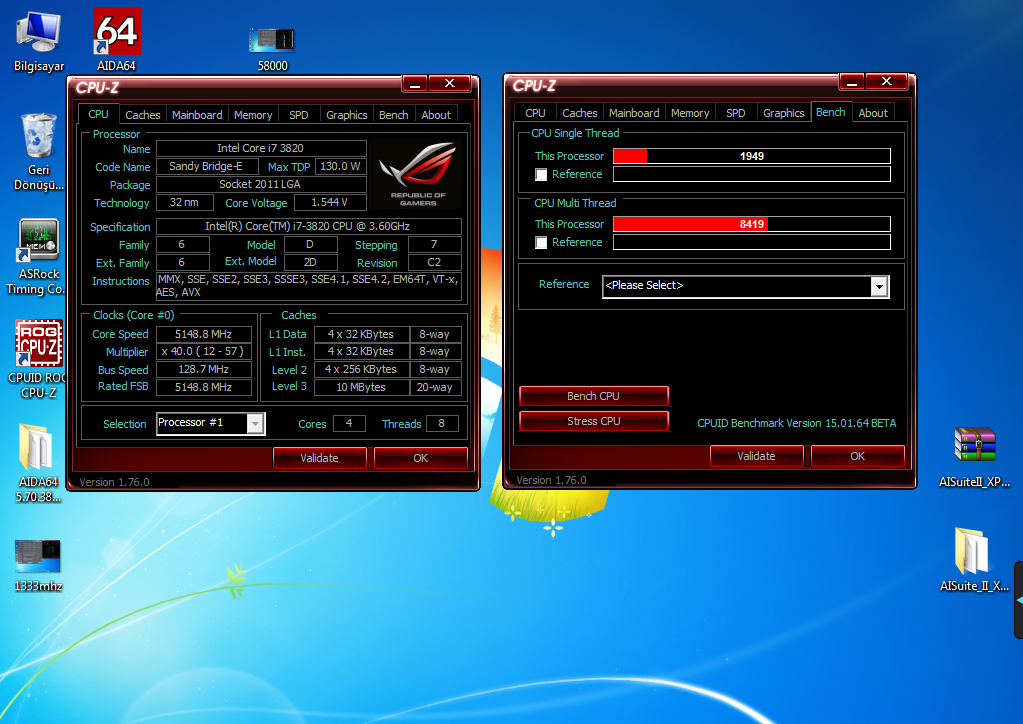The width and height of the screenshot is (1023, 724).
Task: Switch to Caches tab in right window
Action: 579,113
